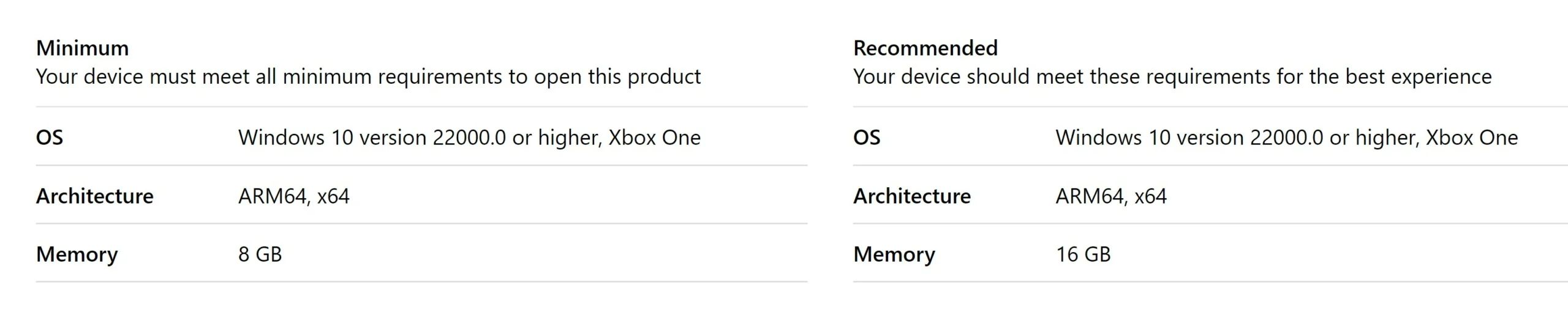
Task: Click the Minimum section heading
Action: point(82,48)
